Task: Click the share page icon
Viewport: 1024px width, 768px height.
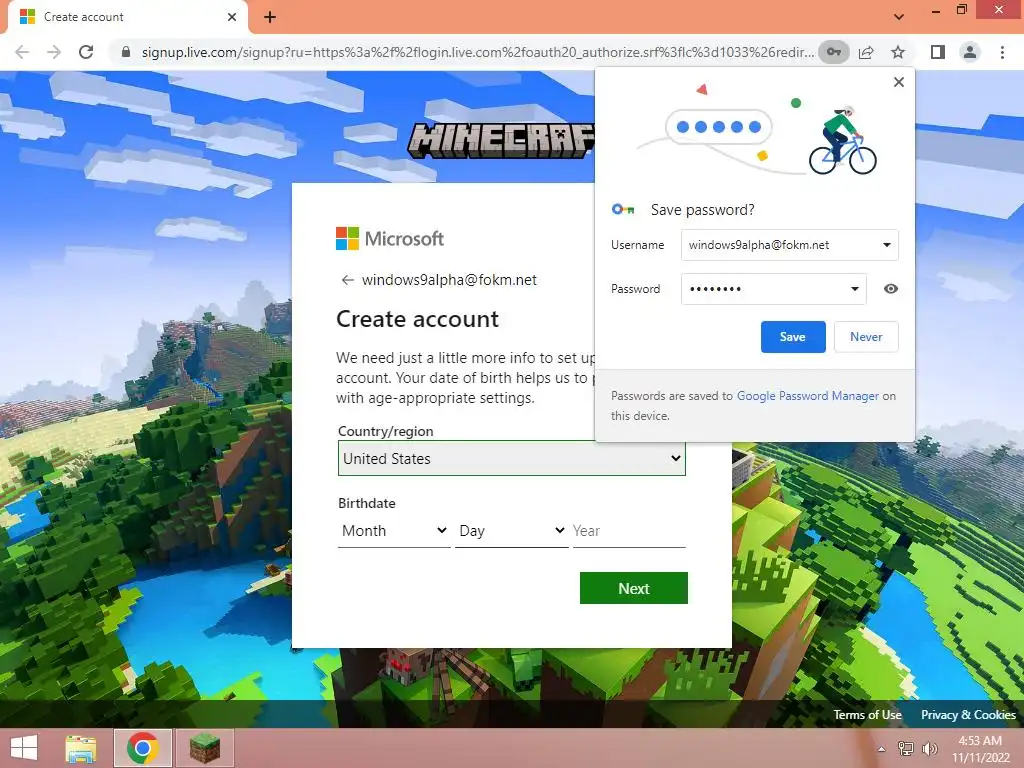Action: [866, 52]
